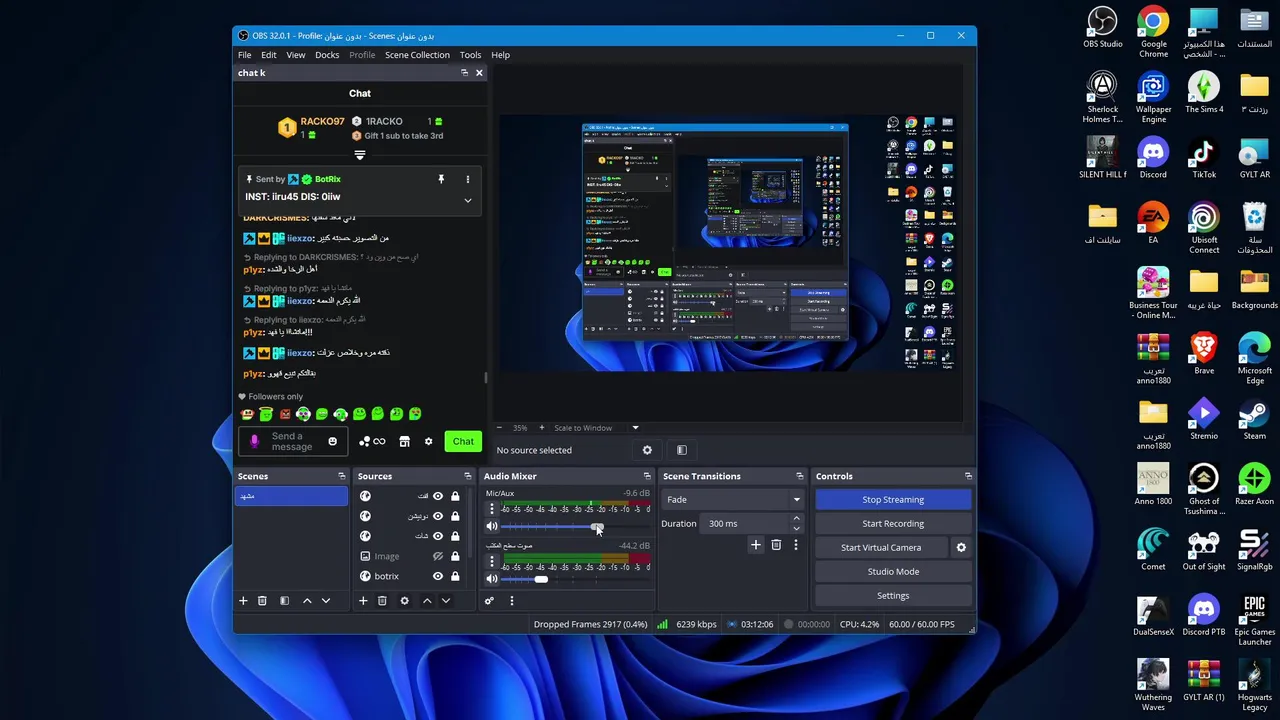This screenshot has width=1280, height=720.
Task: Open the File menu
Action: (245, 55)
